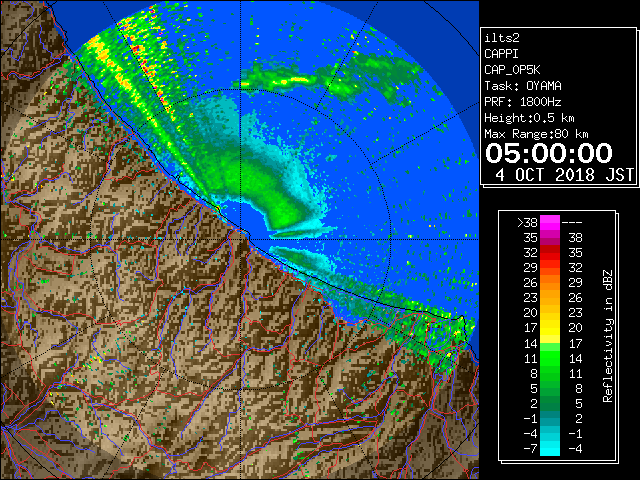Click the 'PRF: 1800Hz' line
640x480 pixels.
[x=523, y=102]
